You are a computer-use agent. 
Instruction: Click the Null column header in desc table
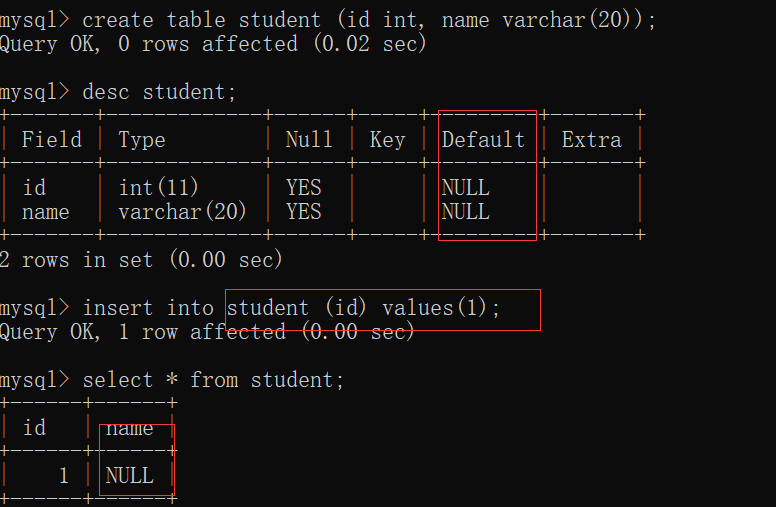(x=309, y=140)
